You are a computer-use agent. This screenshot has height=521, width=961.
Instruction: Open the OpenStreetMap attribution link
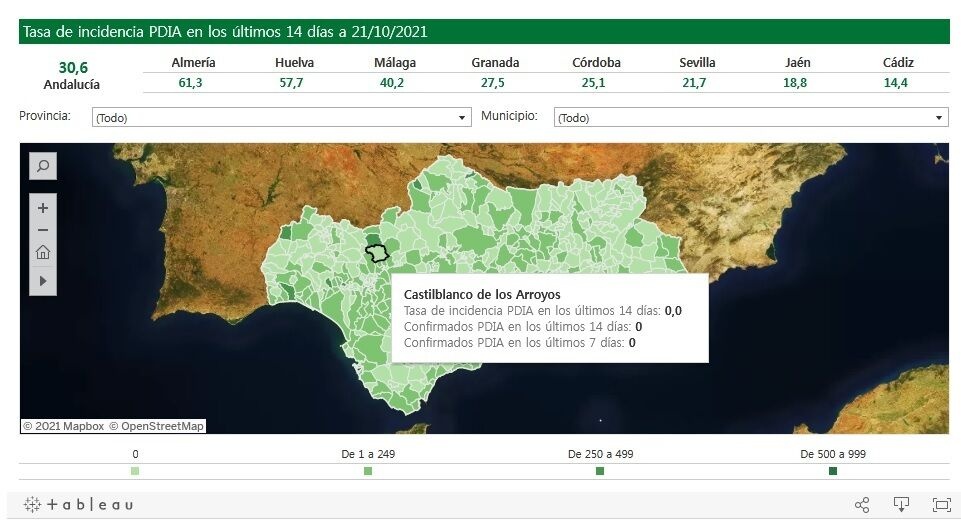[x=157, y=426]
